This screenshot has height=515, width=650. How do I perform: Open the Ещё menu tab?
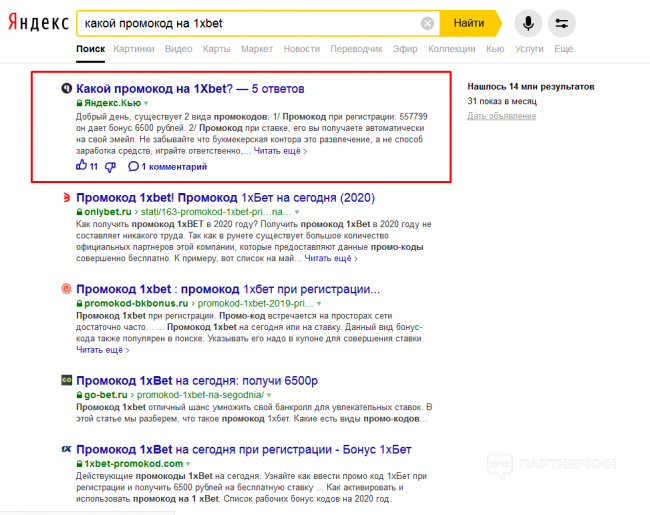pyautogui.click(x=563, y=48)
